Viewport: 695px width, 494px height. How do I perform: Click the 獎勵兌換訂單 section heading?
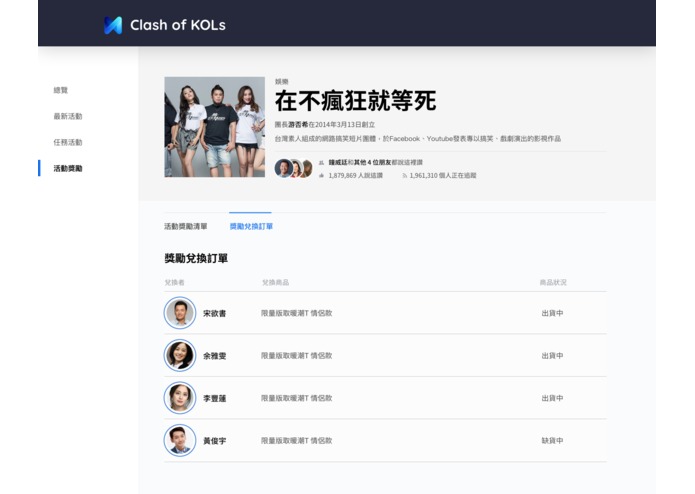coord(196,258)
